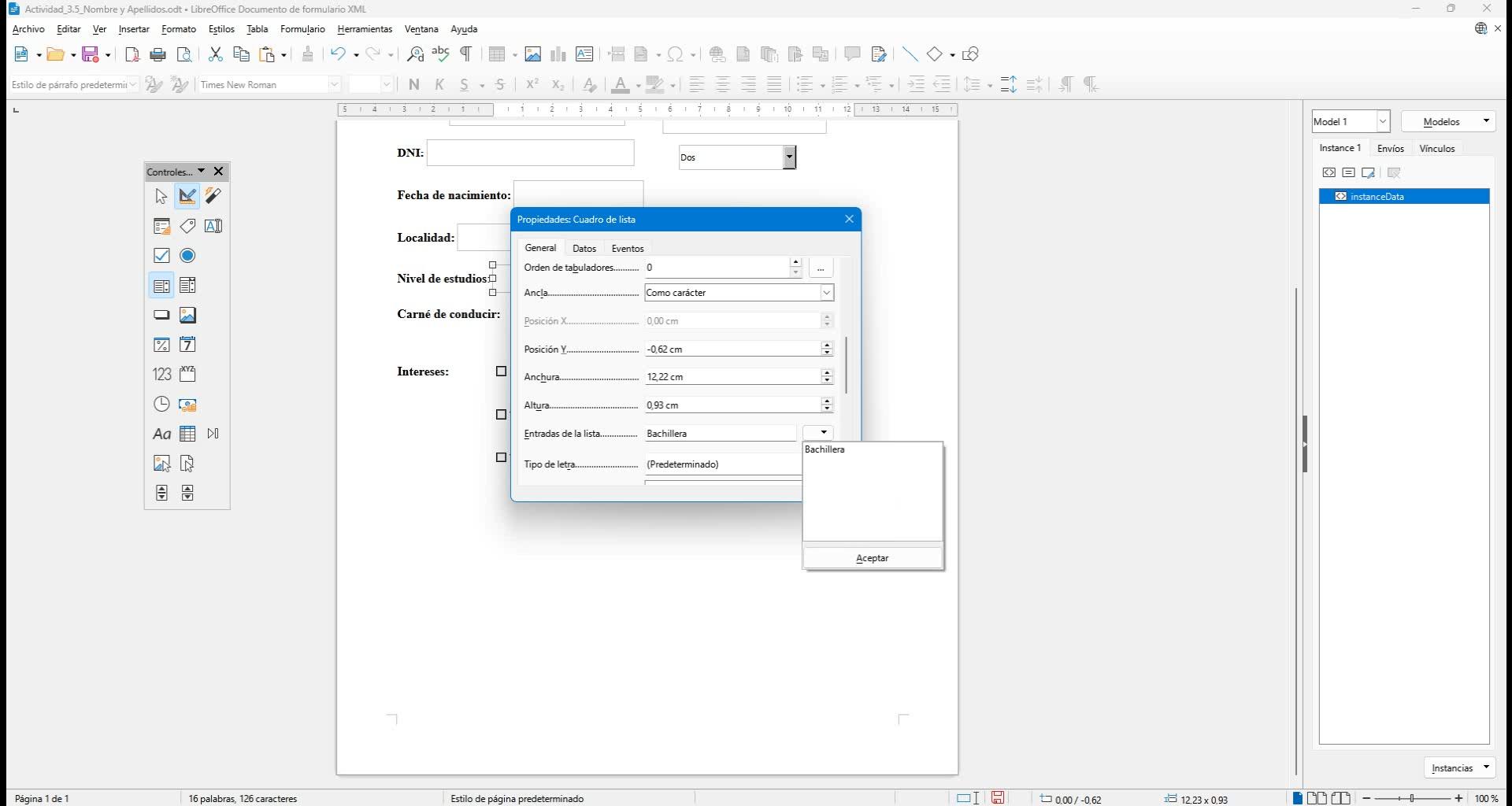Insert image from main toolbar
1512x806 pixels.
[533, 54]
